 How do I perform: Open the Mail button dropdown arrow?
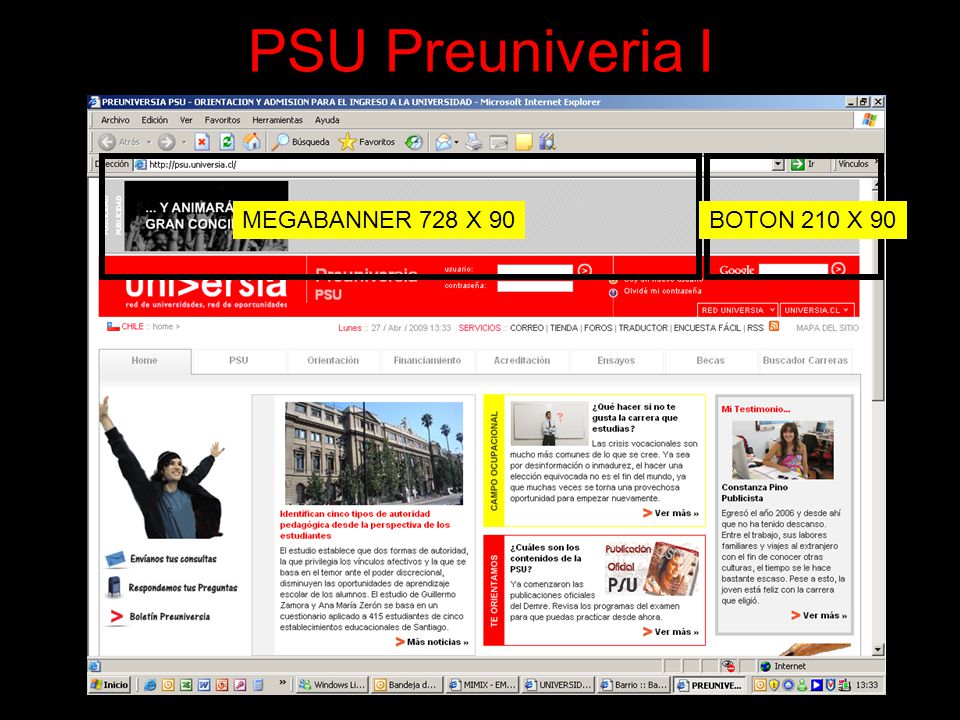[457, 143]
